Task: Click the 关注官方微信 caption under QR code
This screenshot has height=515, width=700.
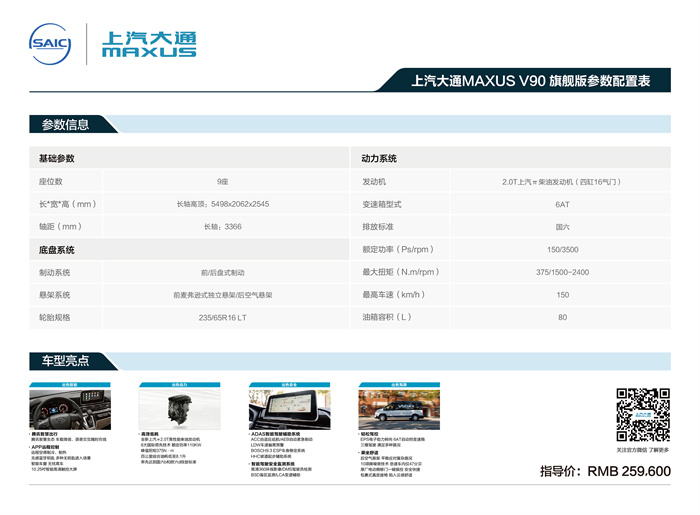Action: tap(642, 450)
